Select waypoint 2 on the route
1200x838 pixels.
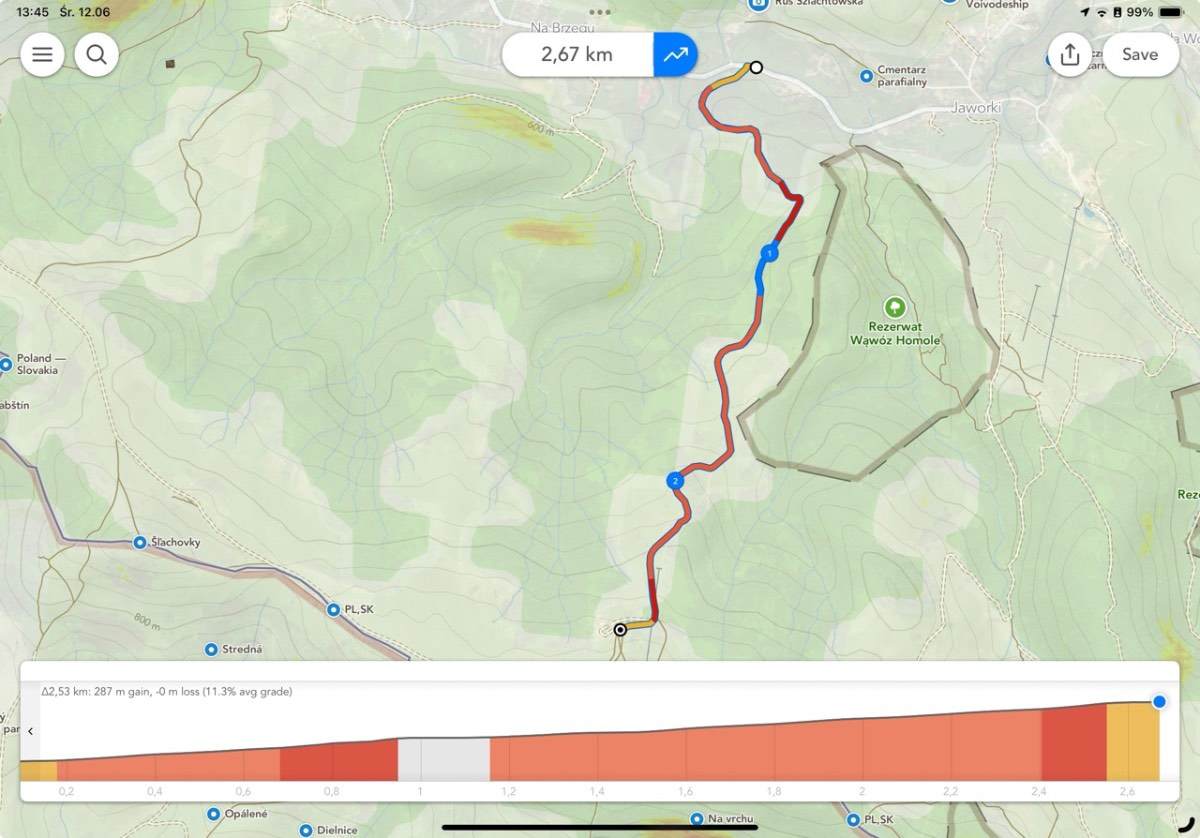675,481
